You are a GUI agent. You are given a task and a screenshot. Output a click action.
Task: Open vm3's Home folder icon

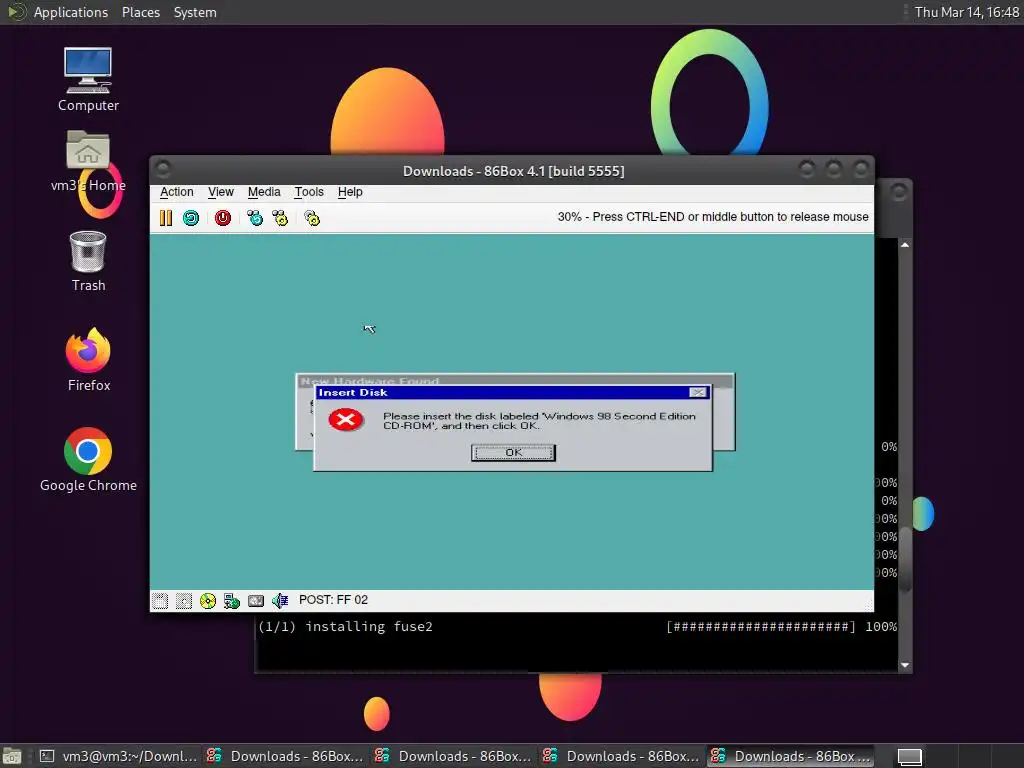tap(88, 161)
